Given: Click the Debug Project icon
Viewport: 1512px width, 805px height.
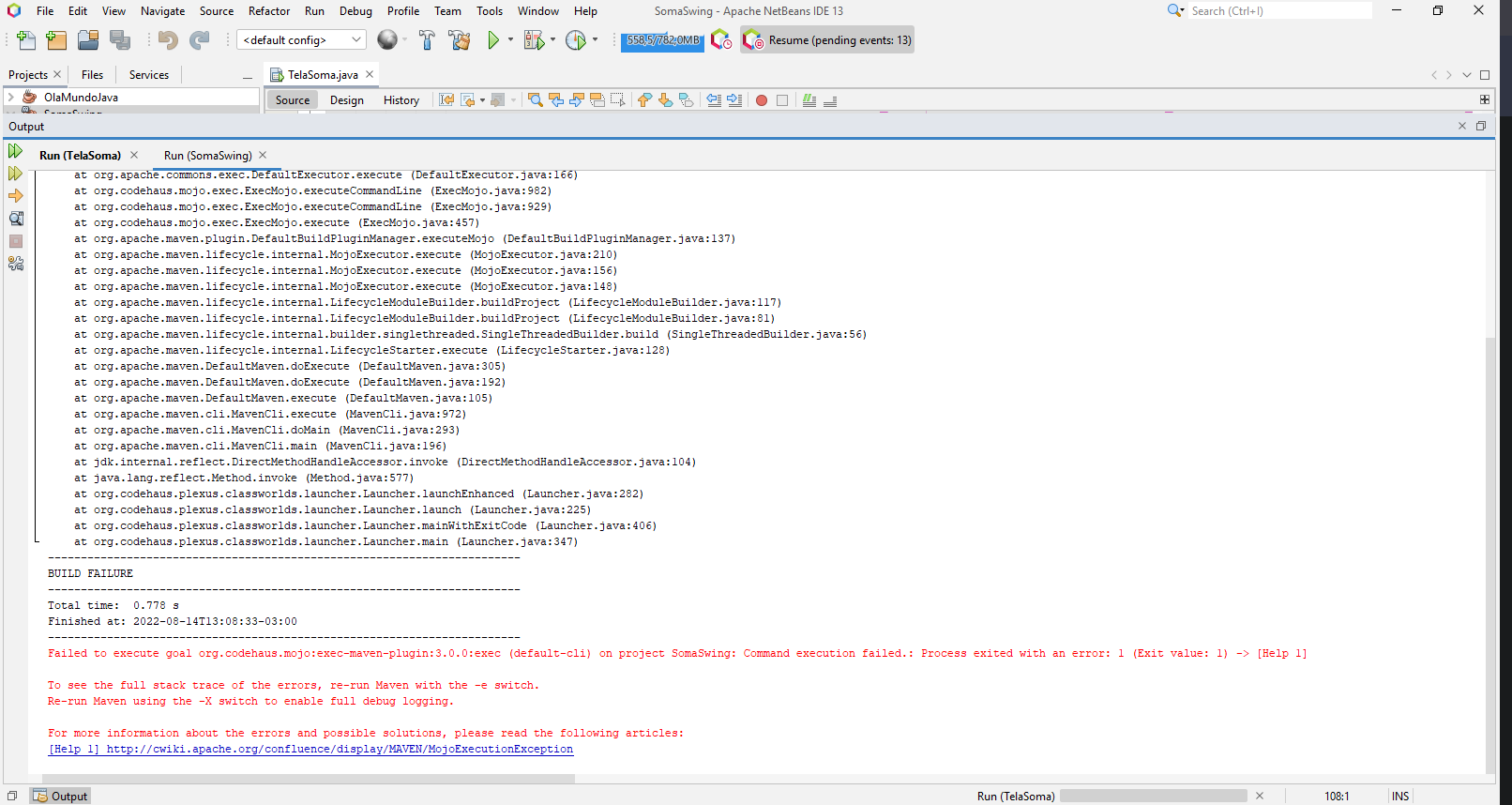Looking at the screenshot, I should click(x=534, y=40).
